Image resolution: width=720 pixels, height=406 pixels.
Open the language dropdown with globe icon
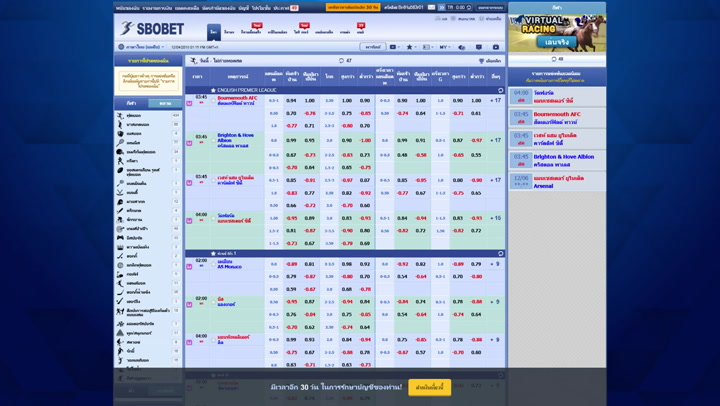point(141,47)
